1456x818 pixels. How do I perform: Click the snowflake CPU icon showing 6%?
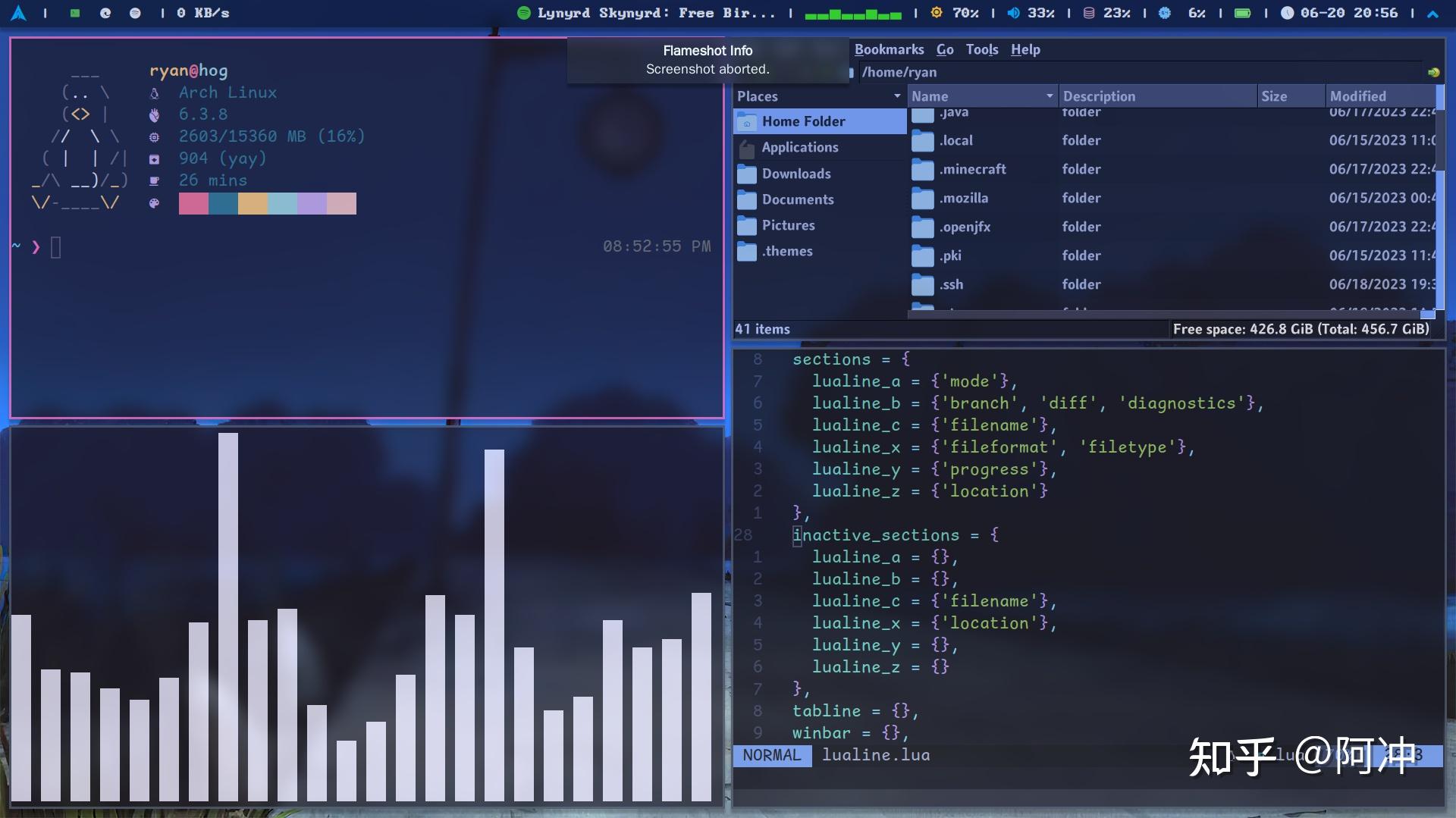(x=1165, y=12)
